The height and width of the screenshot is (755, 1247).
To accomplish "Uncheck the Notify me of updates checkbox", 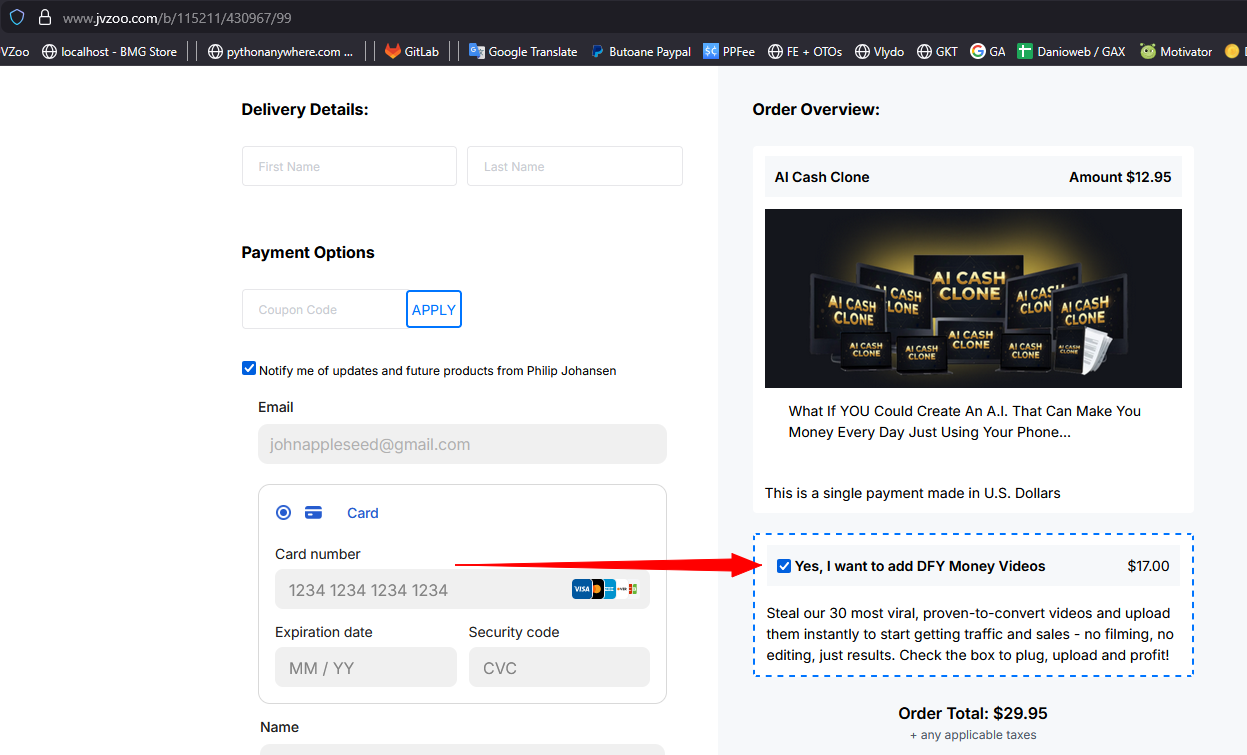I will click(249, 369).
